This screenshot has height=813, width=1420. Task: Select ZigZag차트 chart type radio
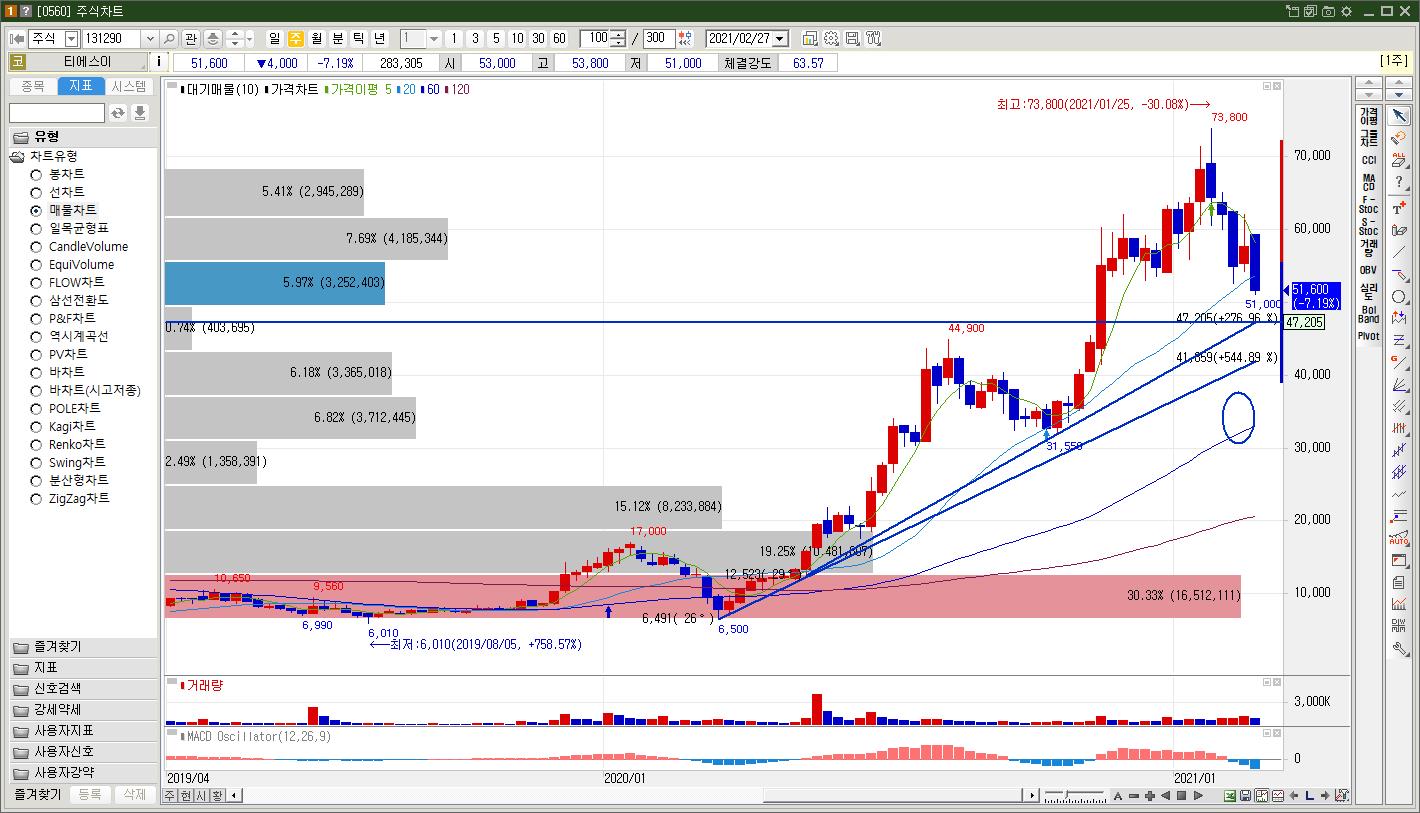pos(36,499)
